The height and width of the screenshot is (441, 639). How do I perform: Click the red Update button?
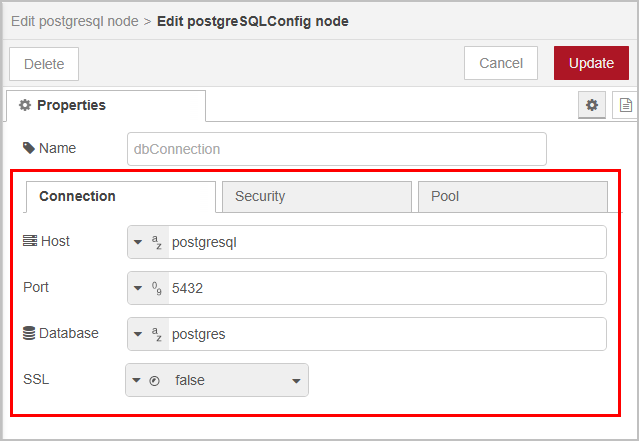591,63
